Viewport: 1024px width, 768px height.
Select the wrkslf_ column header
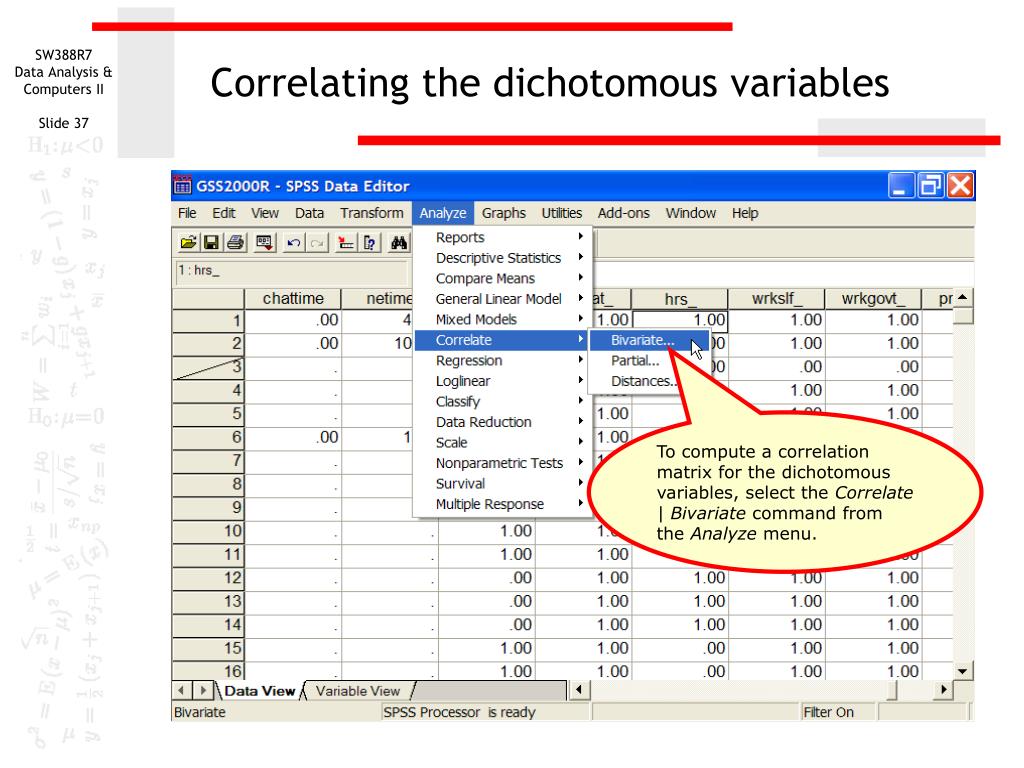pos(776,298)
